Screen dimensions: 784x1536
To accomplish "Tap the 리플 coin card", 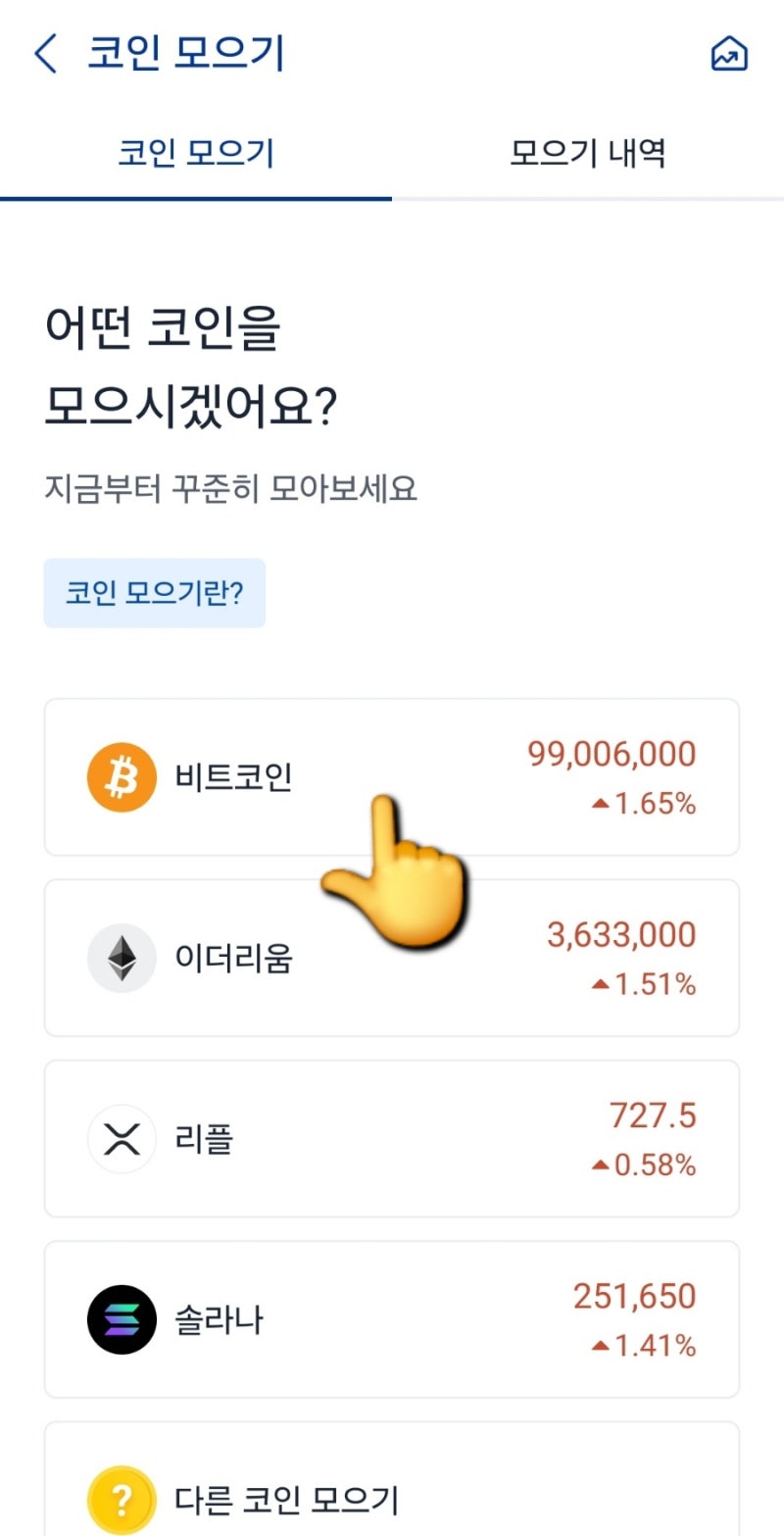I will tap(392, 1138).
